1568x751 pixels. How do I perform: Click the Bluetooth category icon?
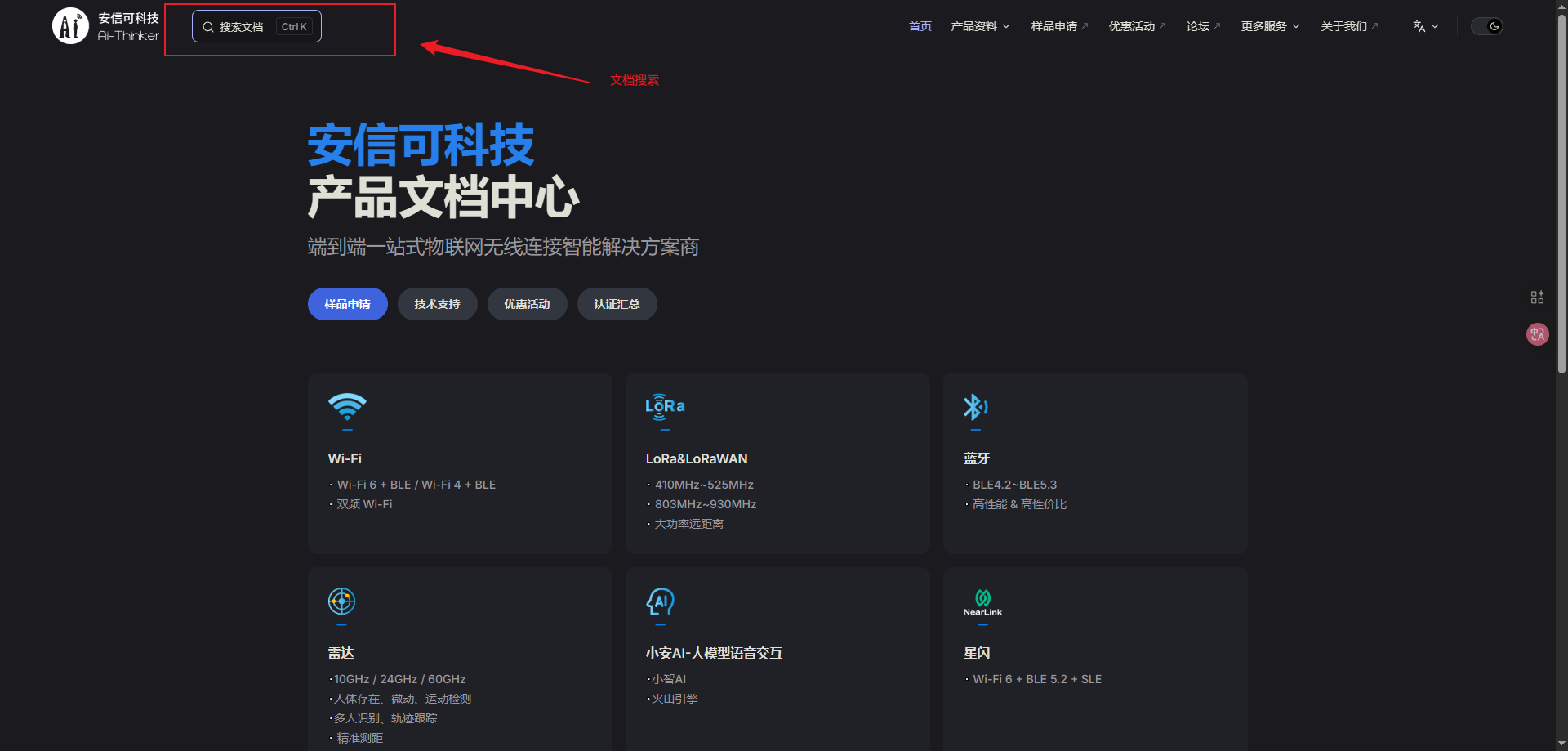point(975,406)
